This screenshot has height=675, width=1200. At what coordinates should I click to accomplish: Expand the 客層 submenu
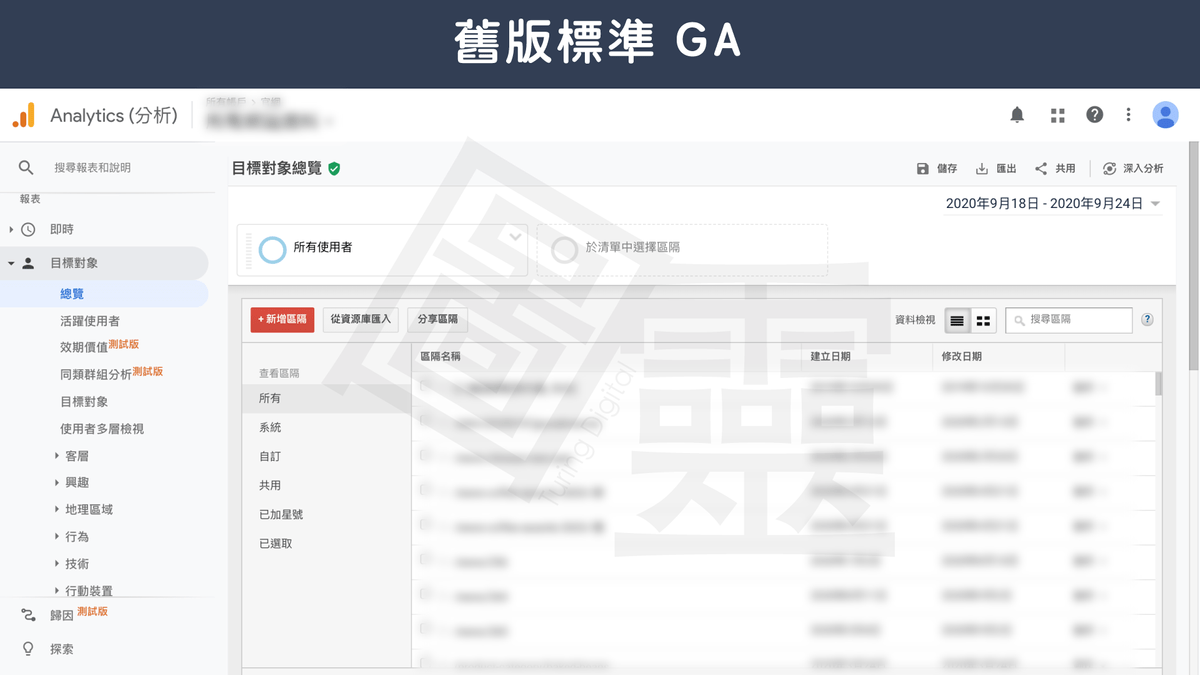(57, 455)
